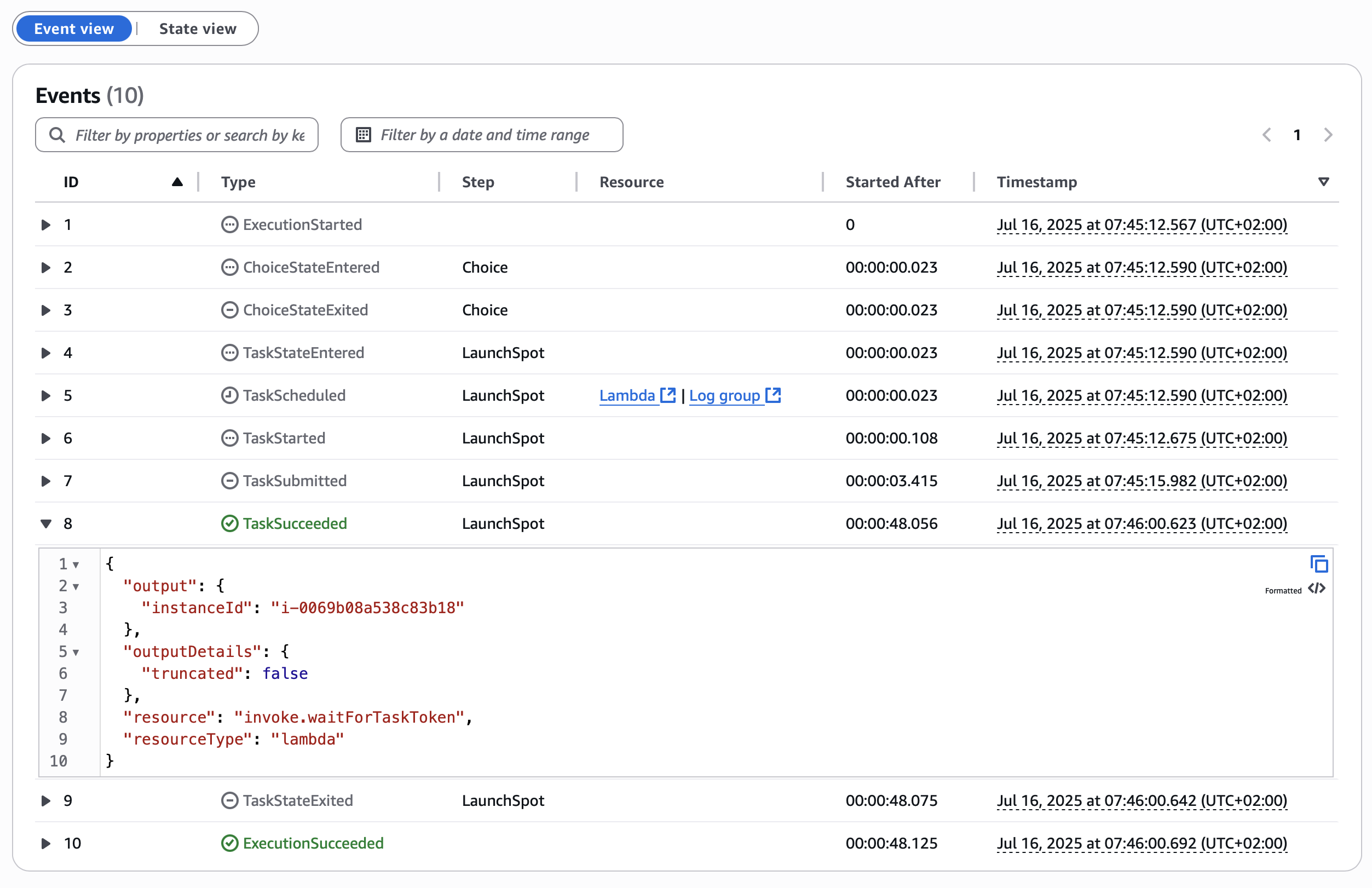Go to next page of events

pos(1328,135)
